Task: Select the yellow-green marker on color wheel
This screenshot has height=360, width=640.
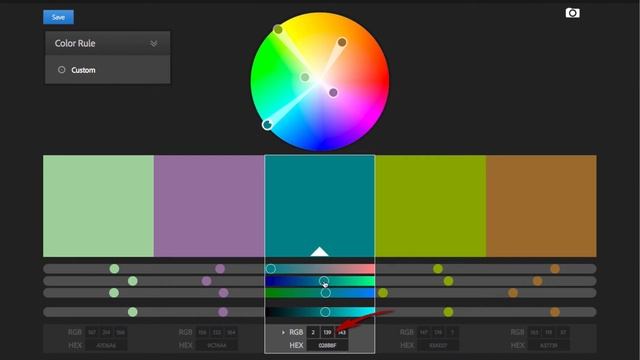Action: pyautogui.click(x=278, y=29)
